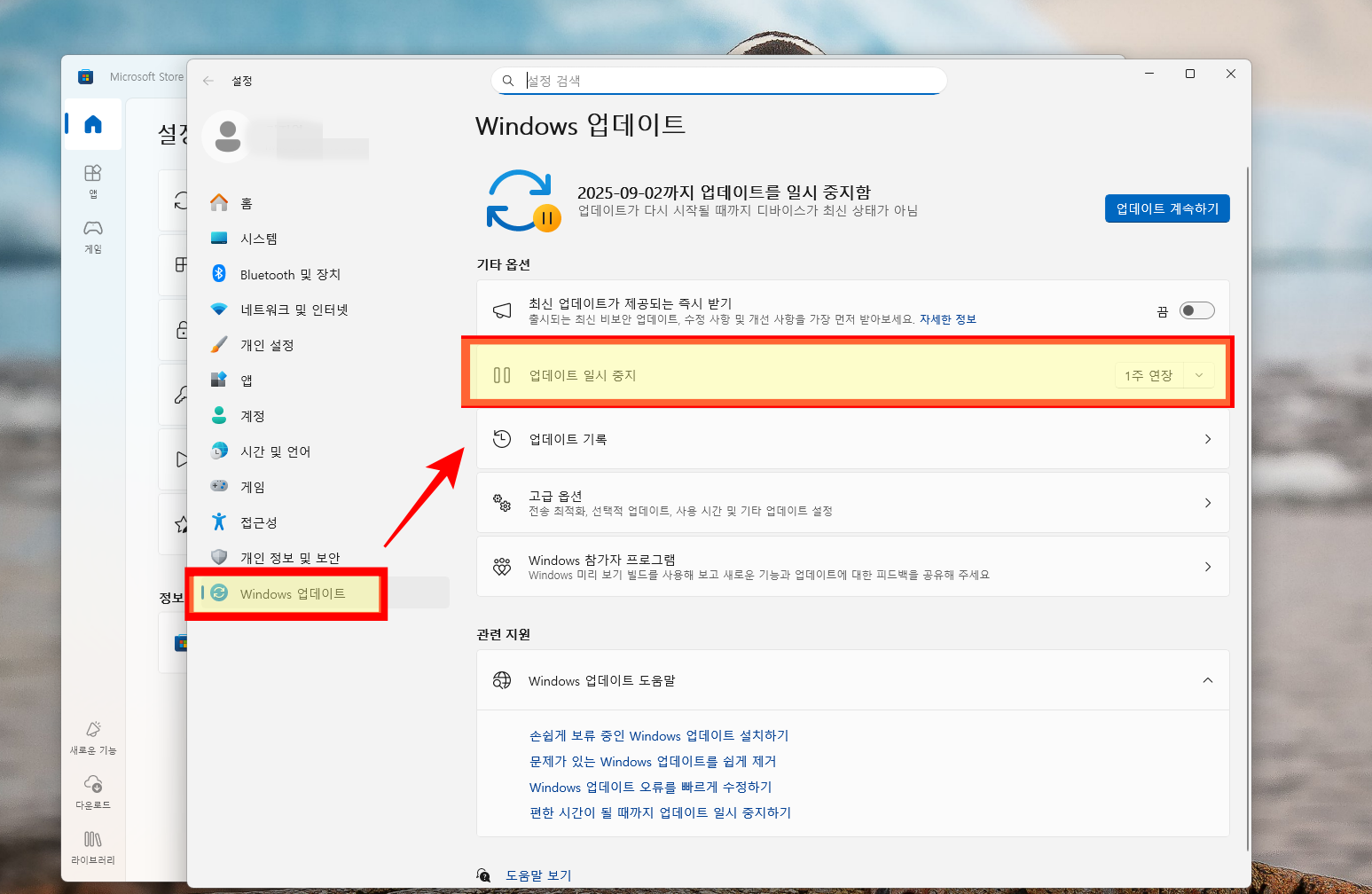Open 계정 settings category

click(x=325, y=416)
